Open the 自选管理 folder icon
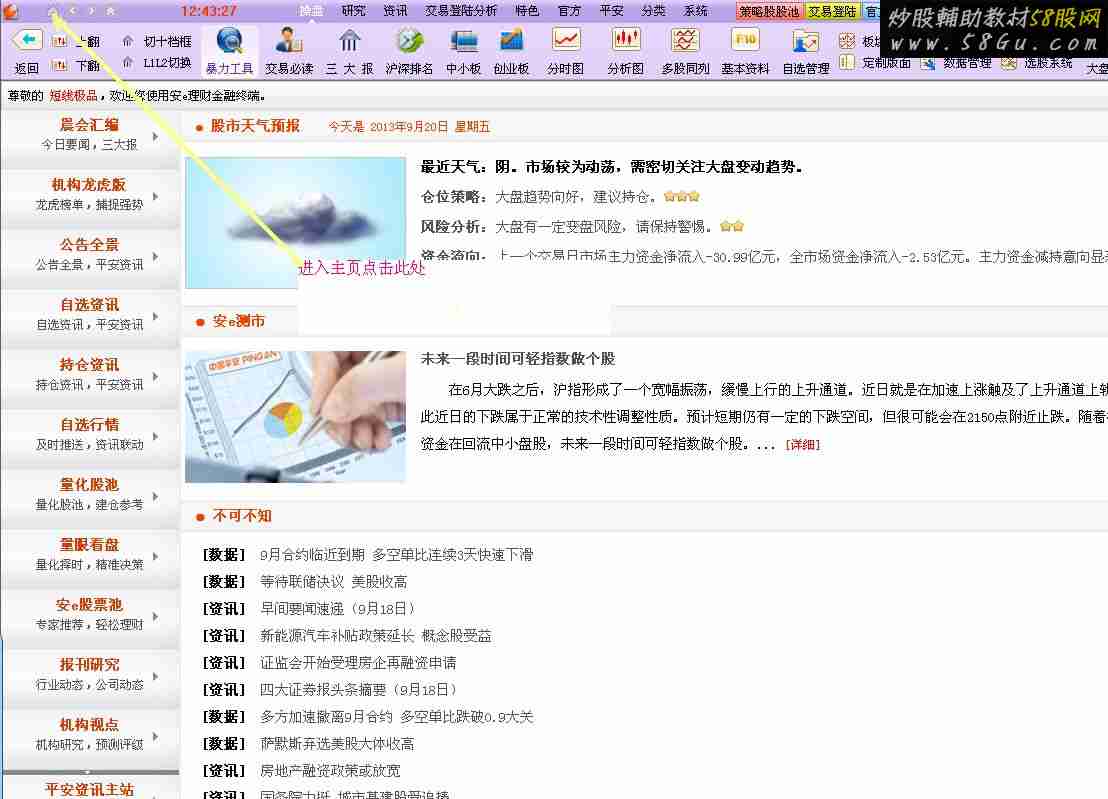This screenshot has width=1108, height=799. pyautogui.click(x=806, y=41)
